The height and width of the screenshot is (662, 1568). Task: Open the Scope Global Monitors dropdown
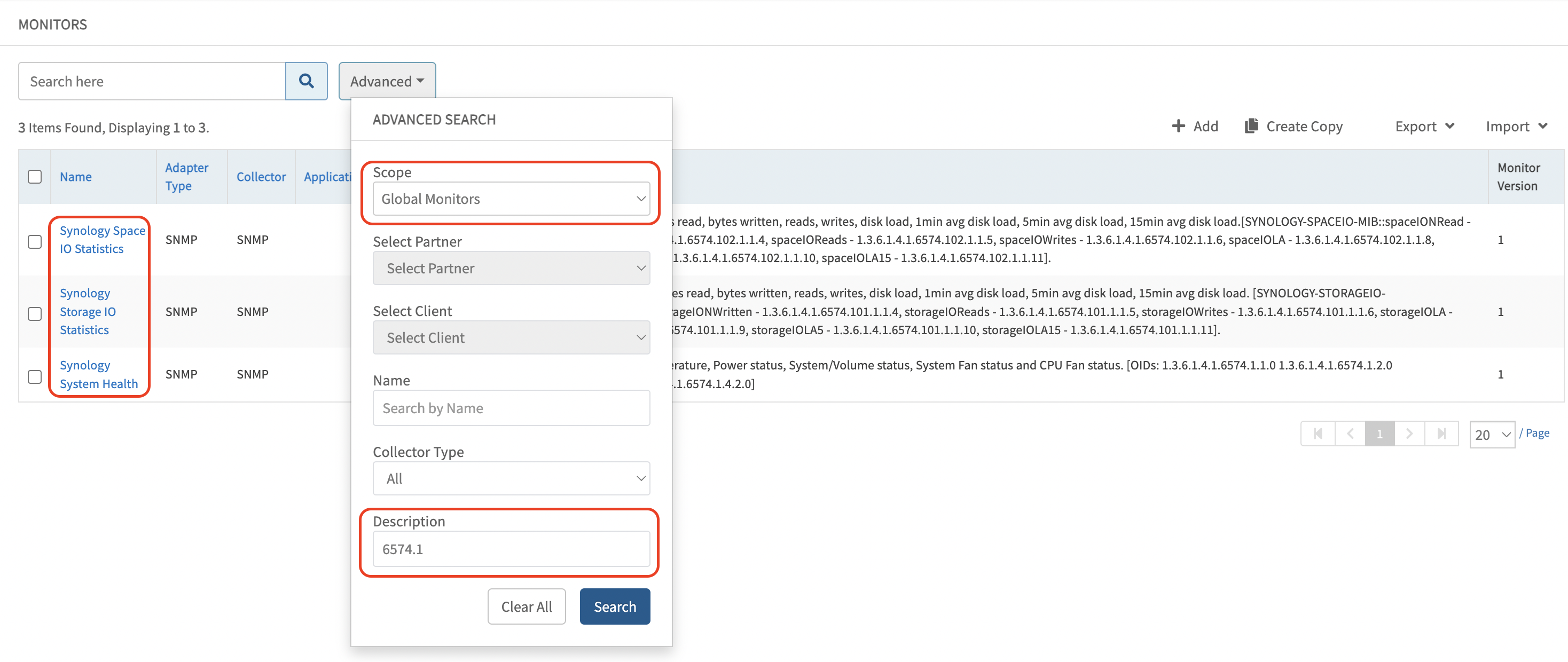tap(511, 199)
